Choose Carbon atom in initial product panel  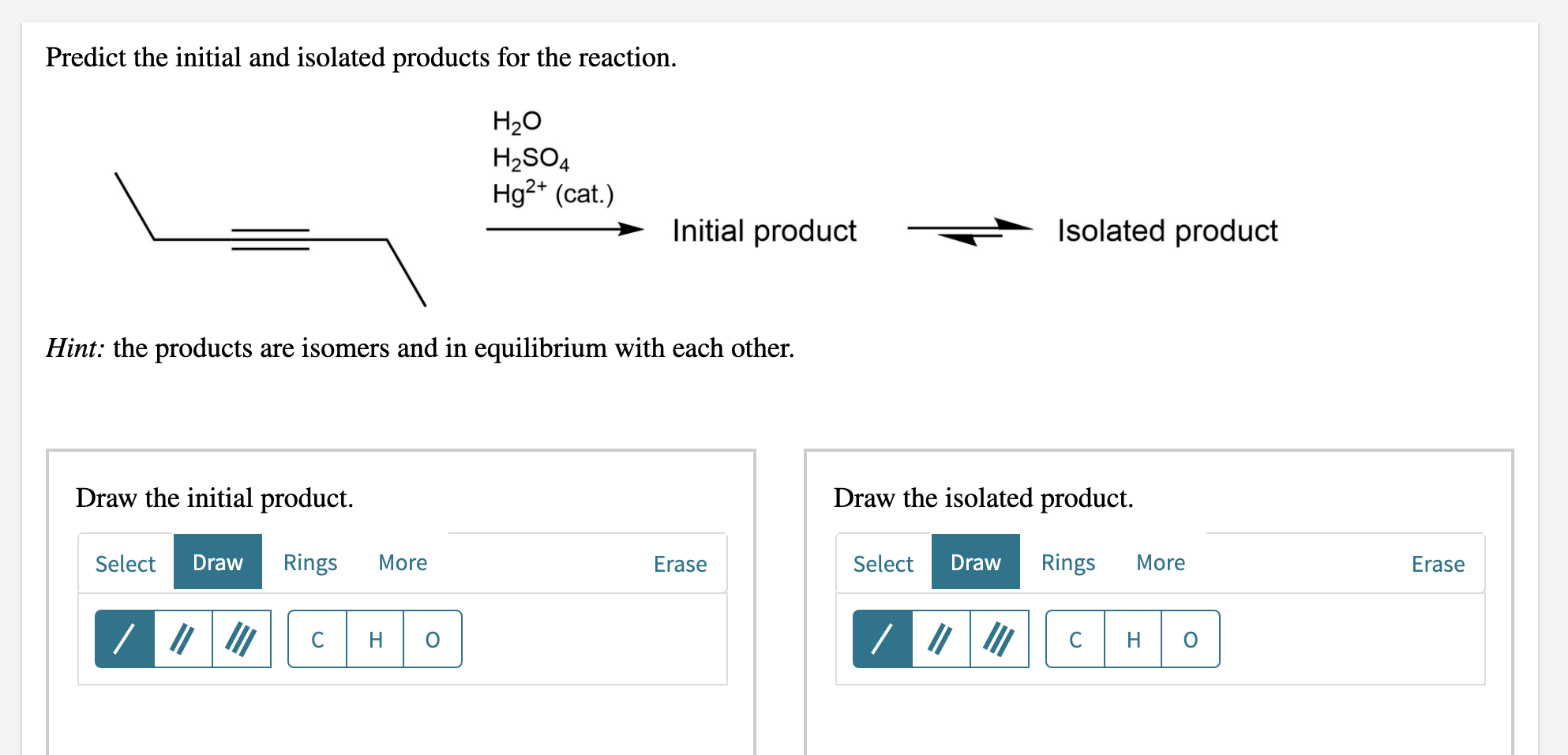pos(317,639)
